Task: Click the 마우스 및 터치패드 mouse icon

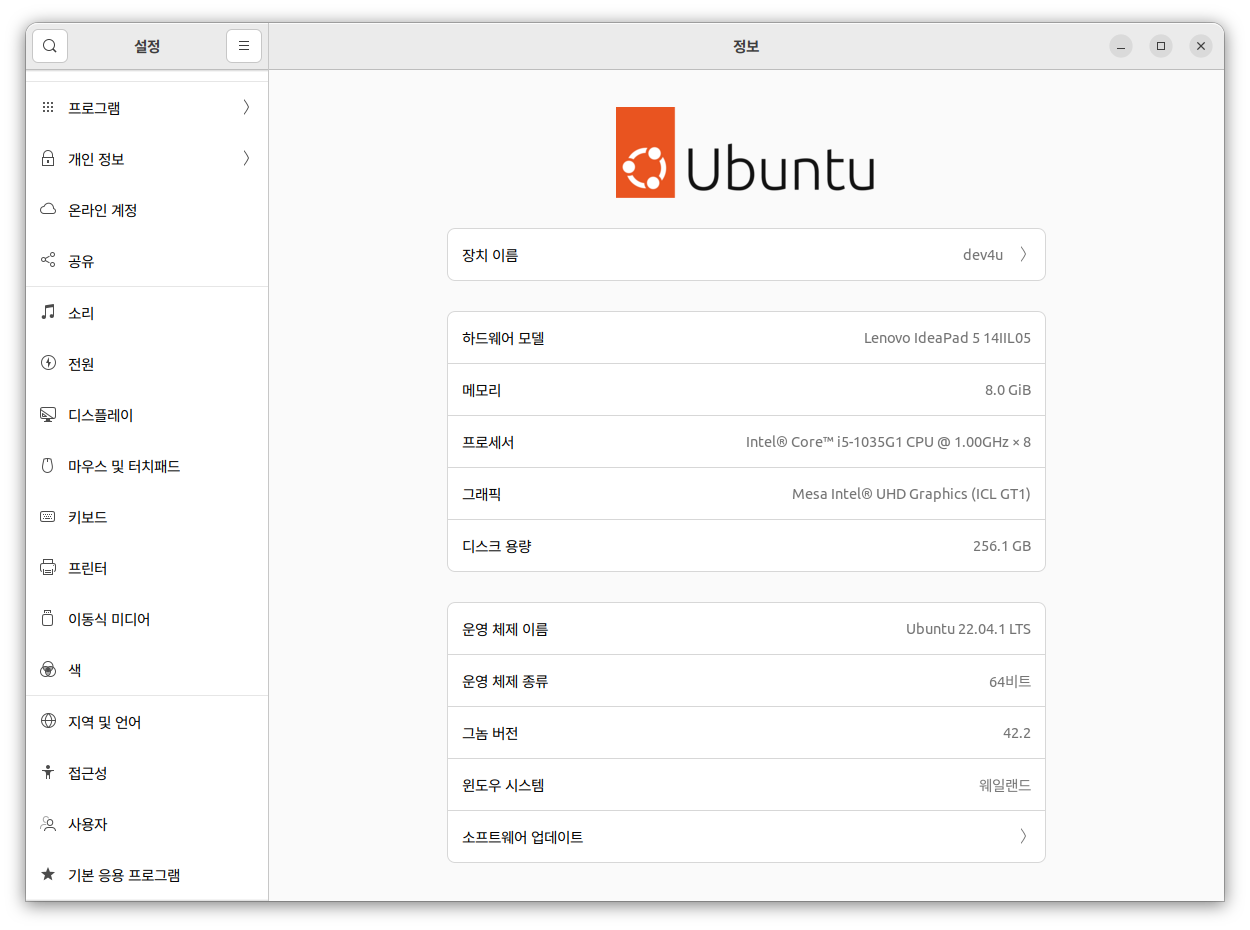Action: [48, 465]
